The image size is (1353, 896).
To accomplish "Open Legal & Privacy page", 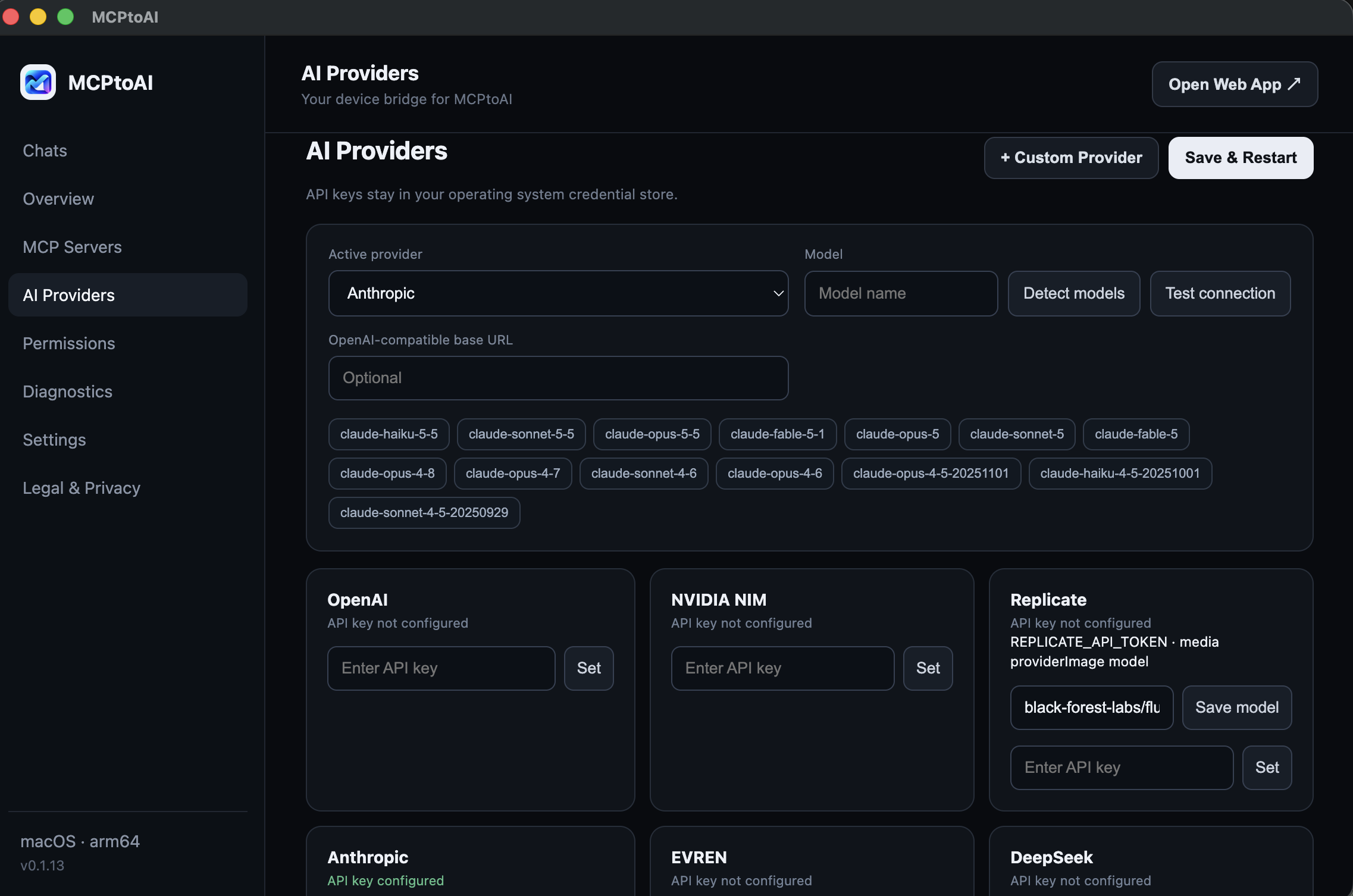I will tap(82, 488).
